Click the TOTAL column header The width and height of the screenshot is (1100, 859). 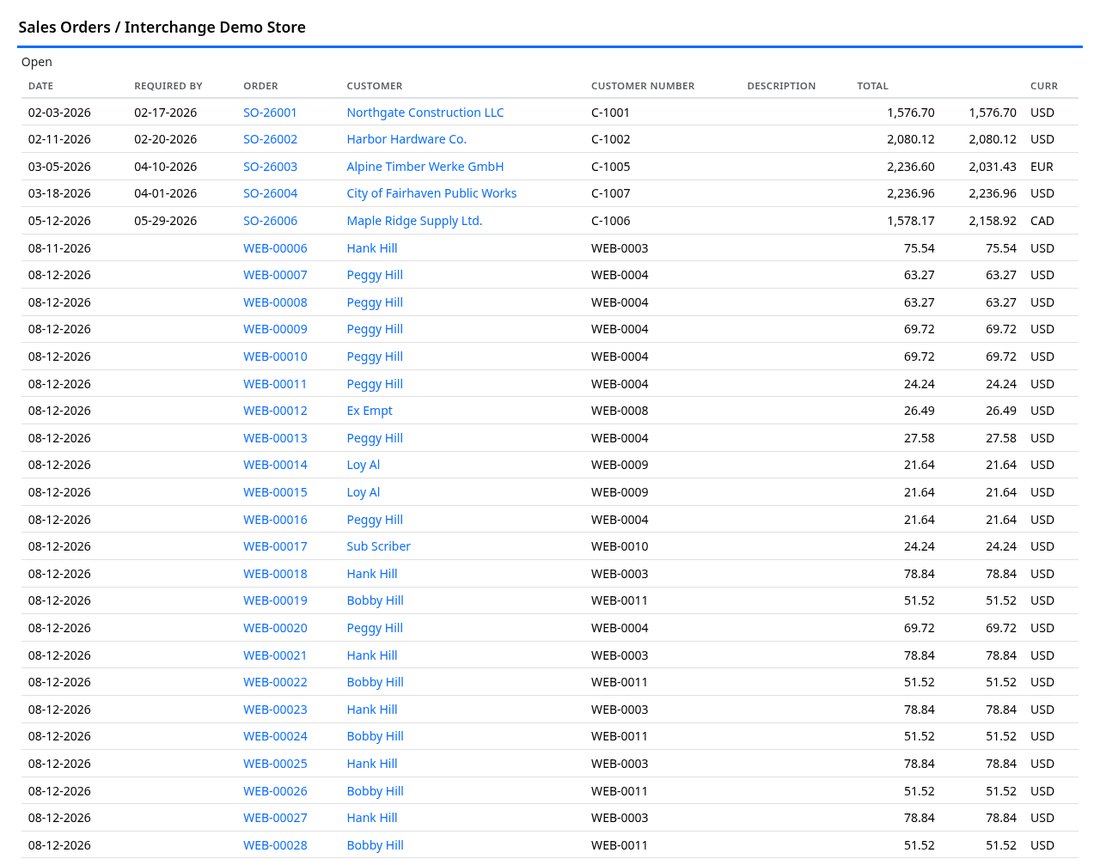(873, 86)
